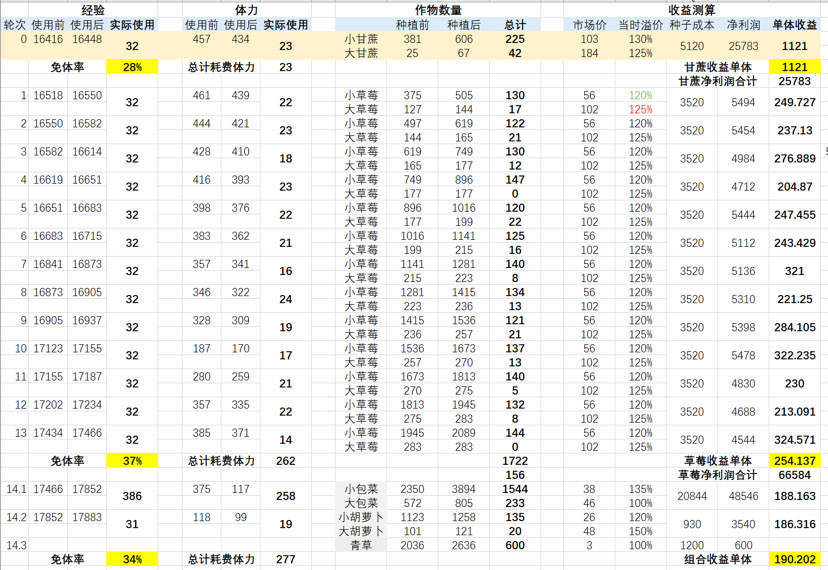Click the 种子成本 column header

[x=692, y=25]
